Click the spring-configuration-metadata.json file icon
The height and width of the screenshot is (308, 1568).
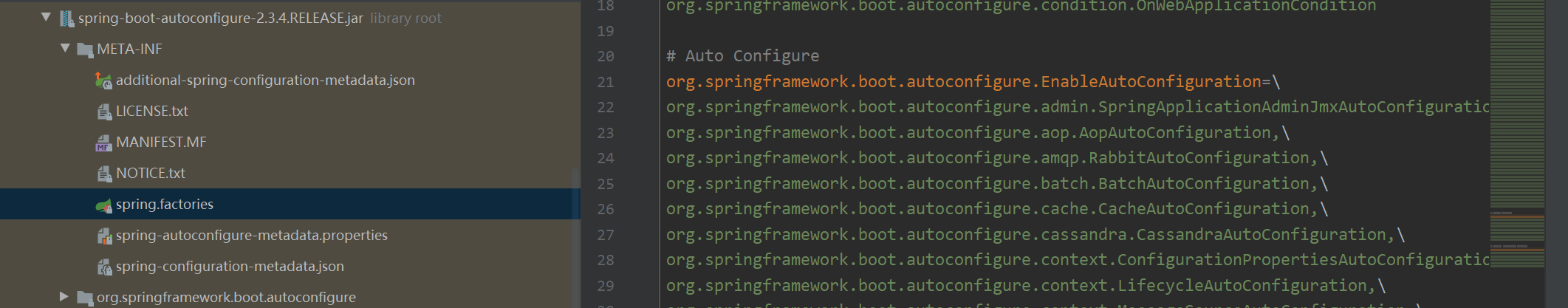104,267
